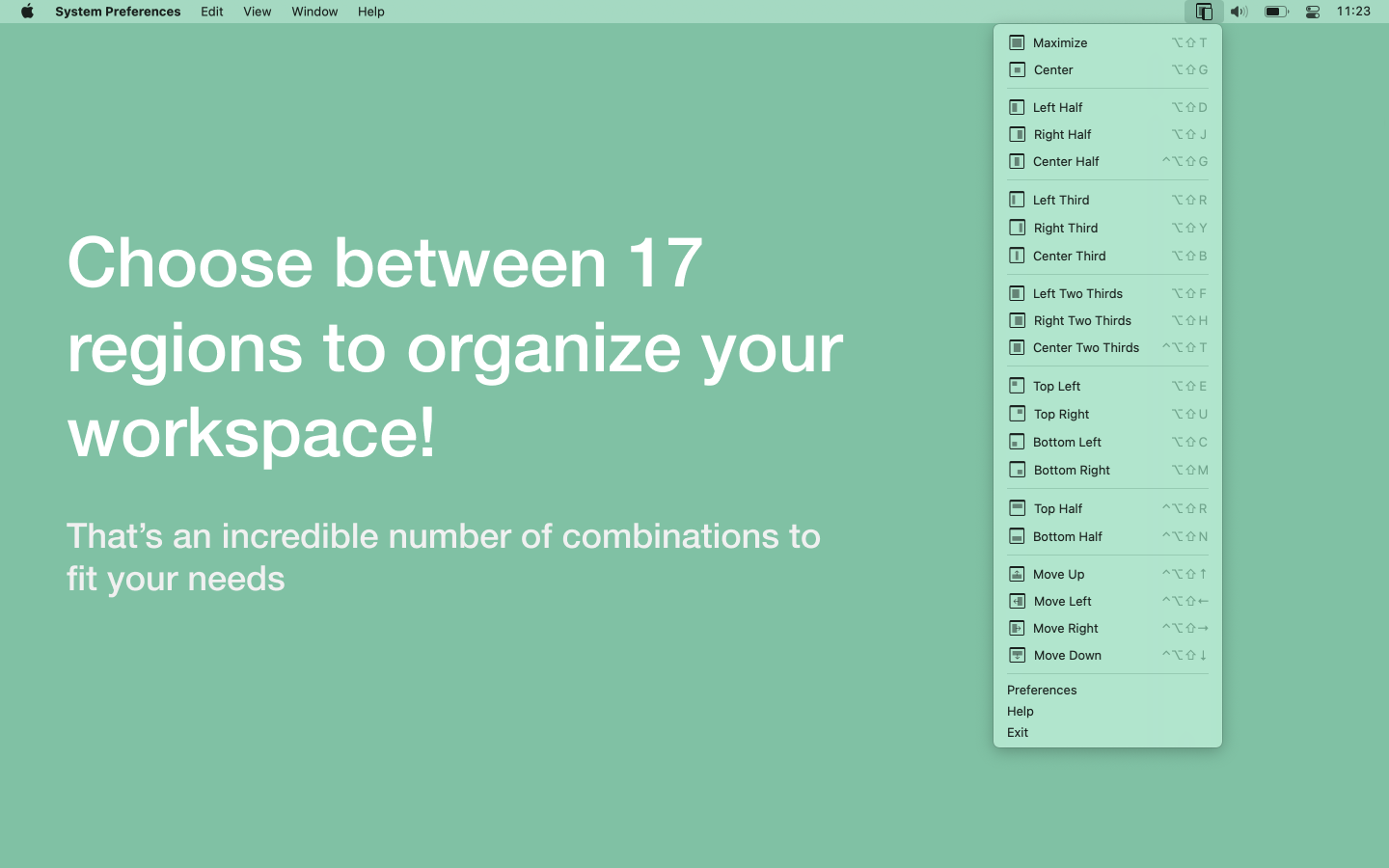Choose Exit in the dropdown menu

click(x=1018, y=732)
